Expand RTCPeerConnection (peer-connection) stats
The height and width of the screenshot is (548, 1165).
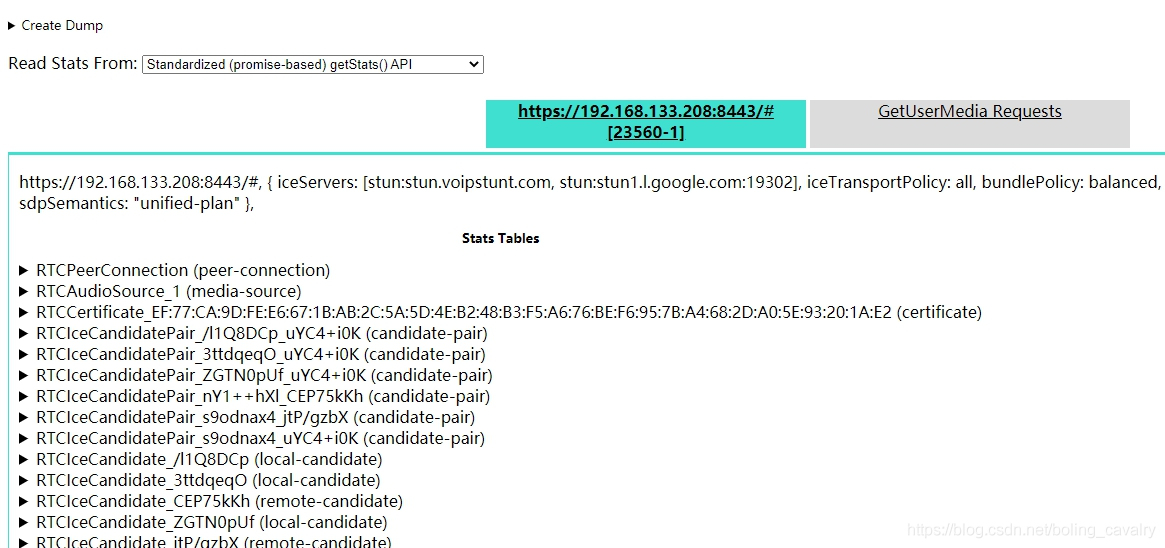click(x=182, y=270)
